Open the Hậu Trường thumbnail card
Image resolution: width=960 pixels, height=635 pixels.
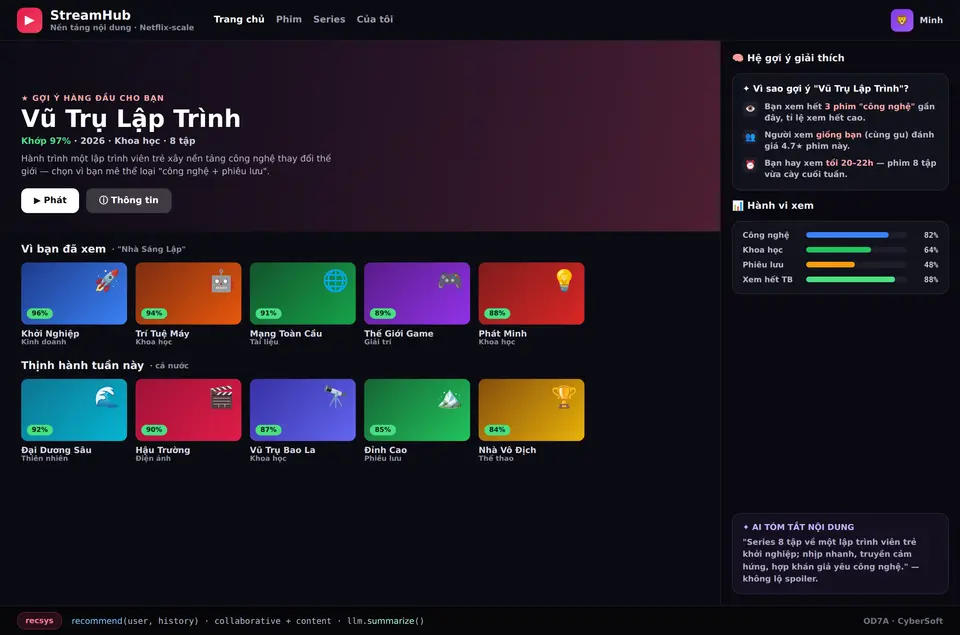click(188, 410)
